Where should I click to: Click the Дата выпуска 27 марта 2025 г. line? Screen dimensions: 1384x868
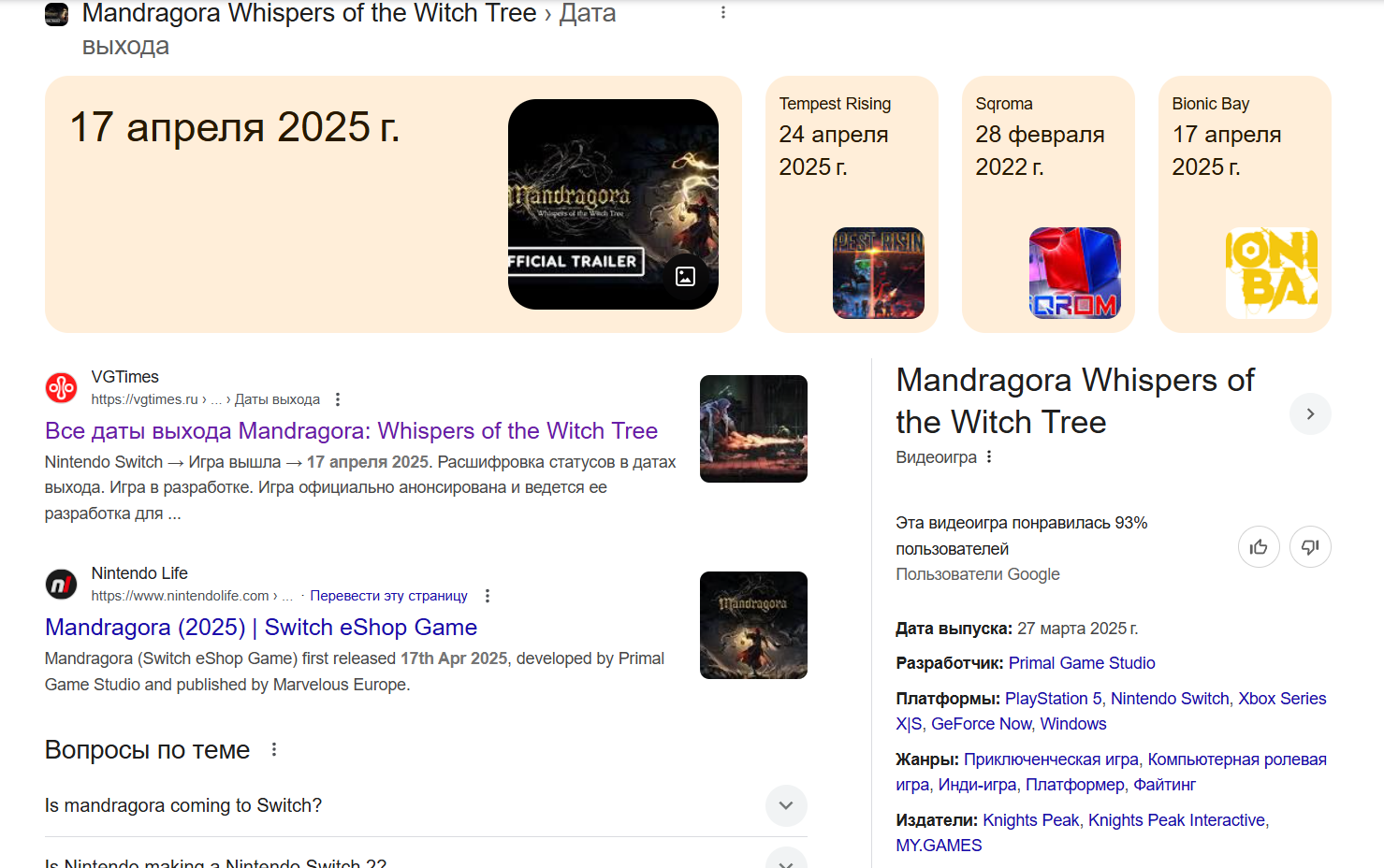(1017, 629)
